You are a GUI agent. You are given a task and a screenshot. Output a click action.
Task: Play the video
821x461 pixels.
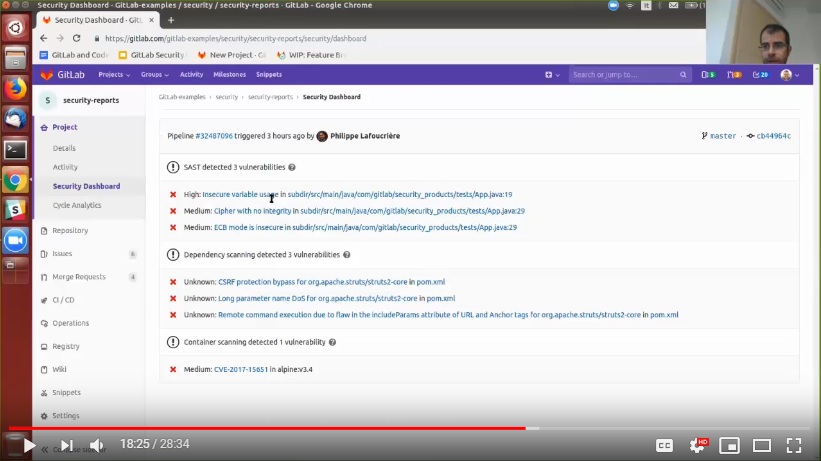click(29, 446)
